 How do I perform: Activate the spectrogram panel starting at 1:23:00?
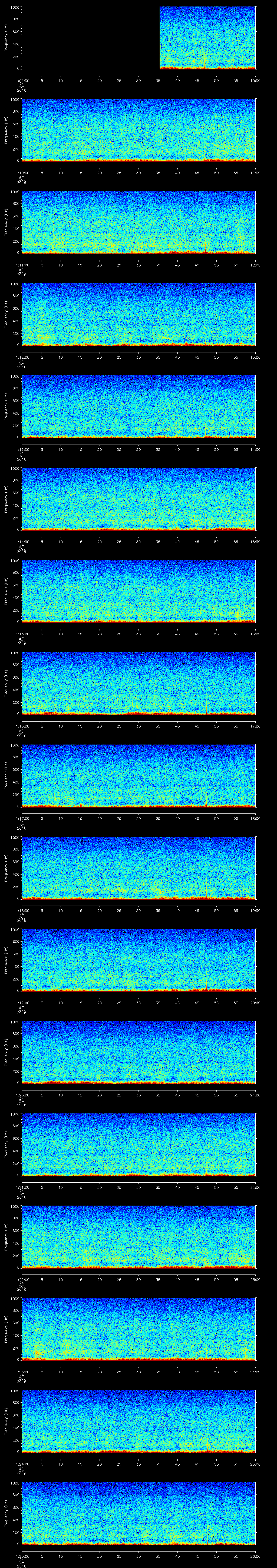(x=139, y=1329)
